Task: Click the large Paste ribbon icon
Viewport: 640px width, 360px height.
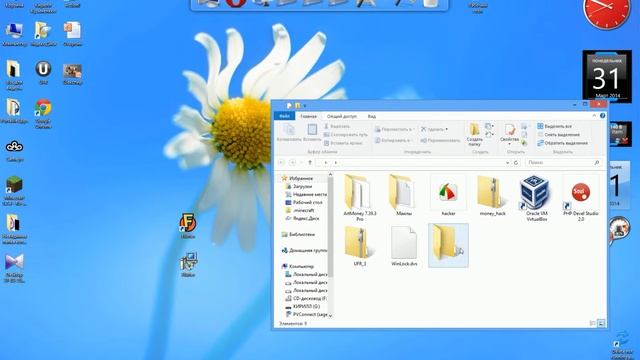Action: (312, 133)
